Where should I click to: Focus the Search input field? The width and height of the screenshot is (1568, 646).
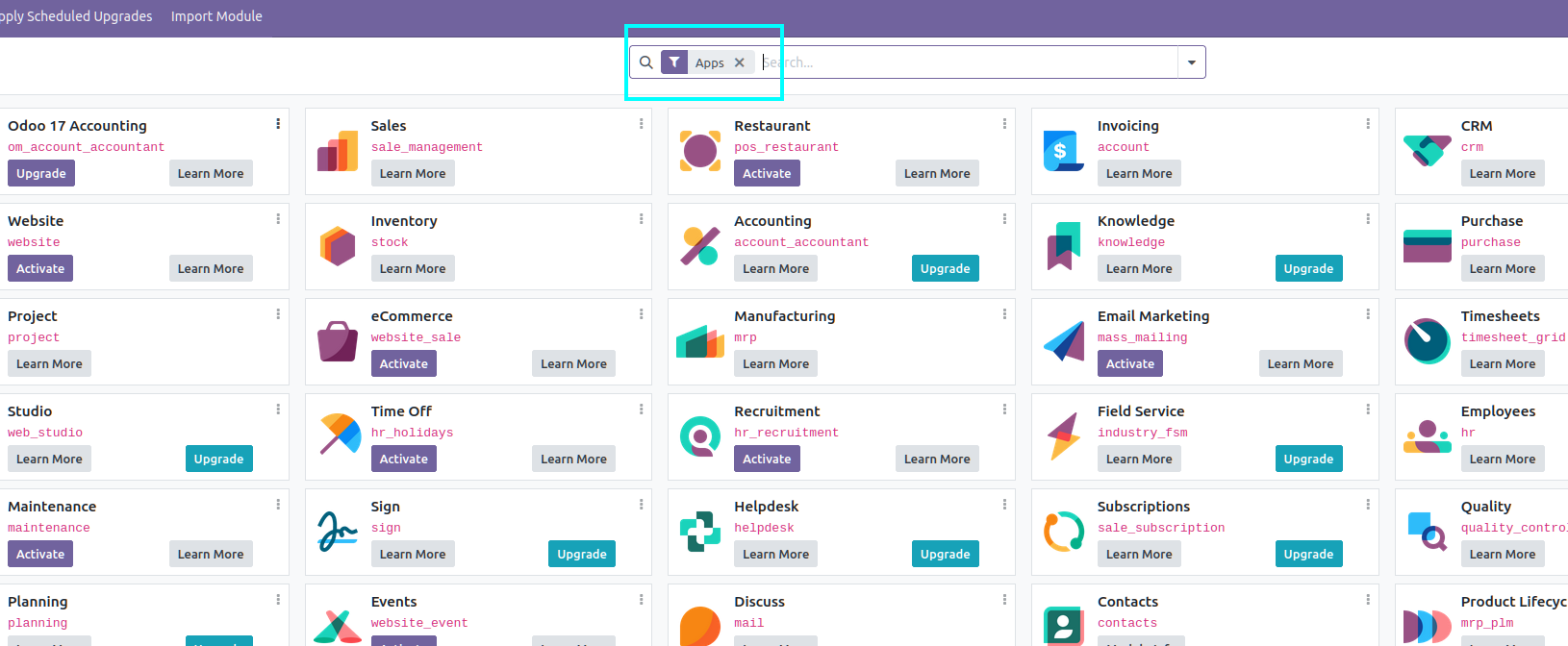point(968,62)
